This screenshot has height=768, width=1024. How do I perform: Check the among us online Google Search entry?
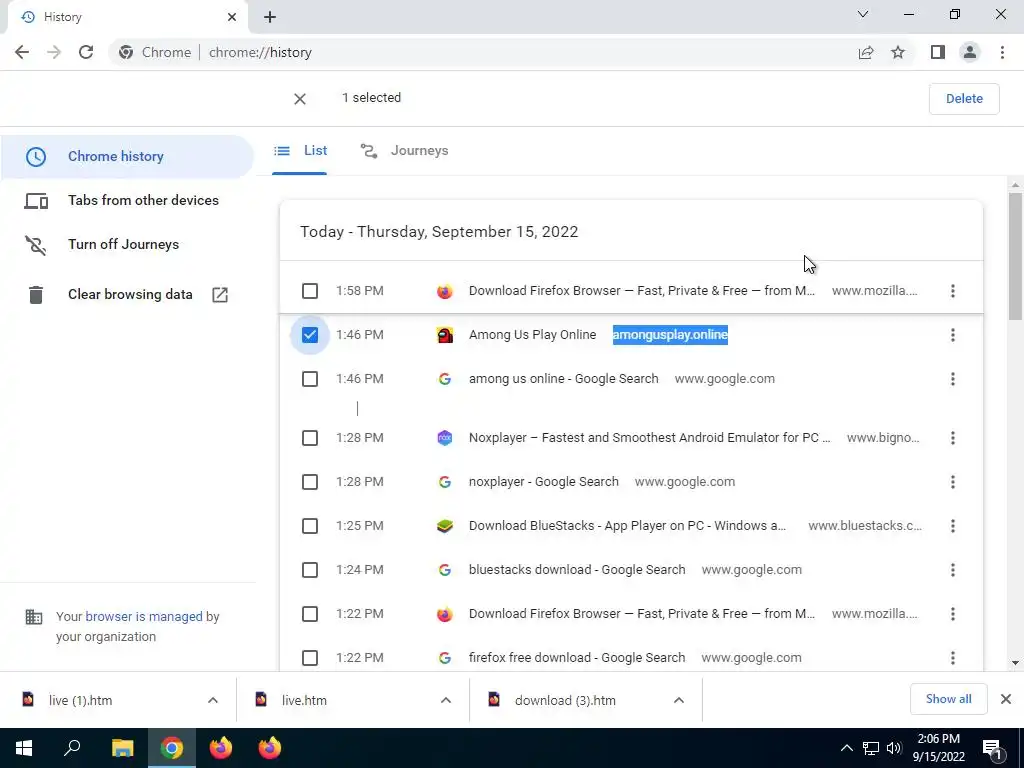[x=310, y=379]
